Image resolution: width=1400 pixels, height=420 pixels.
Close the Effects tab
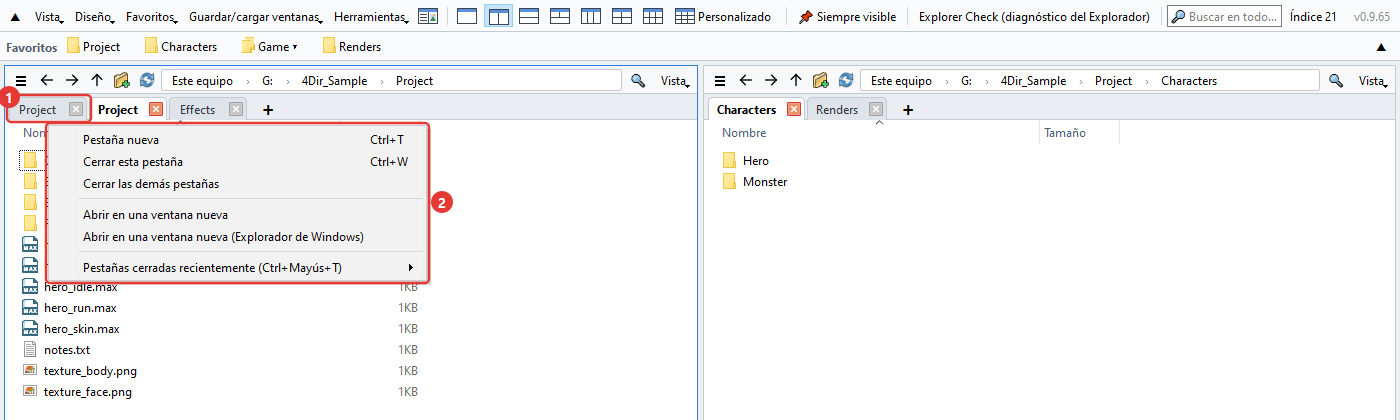coord(236,110)
